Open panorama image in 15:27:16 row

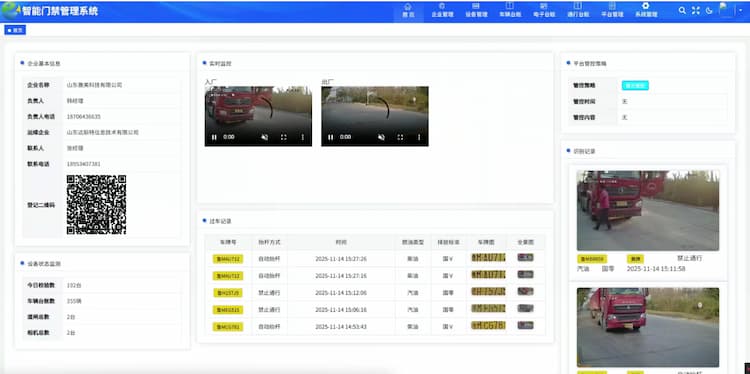tap(526, 275)
